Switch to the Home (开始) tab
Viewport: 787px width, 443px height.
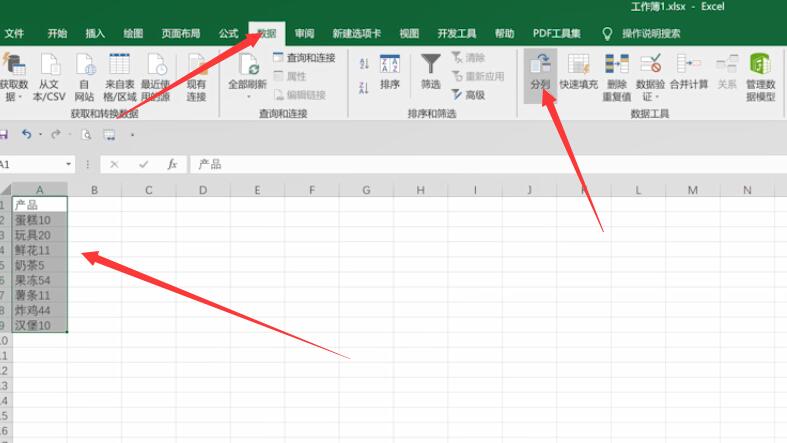click(x=57, y=34)
